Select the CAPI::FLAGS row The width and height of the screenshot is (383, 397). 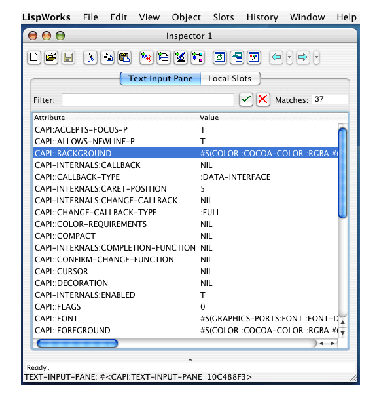[185, 307]
